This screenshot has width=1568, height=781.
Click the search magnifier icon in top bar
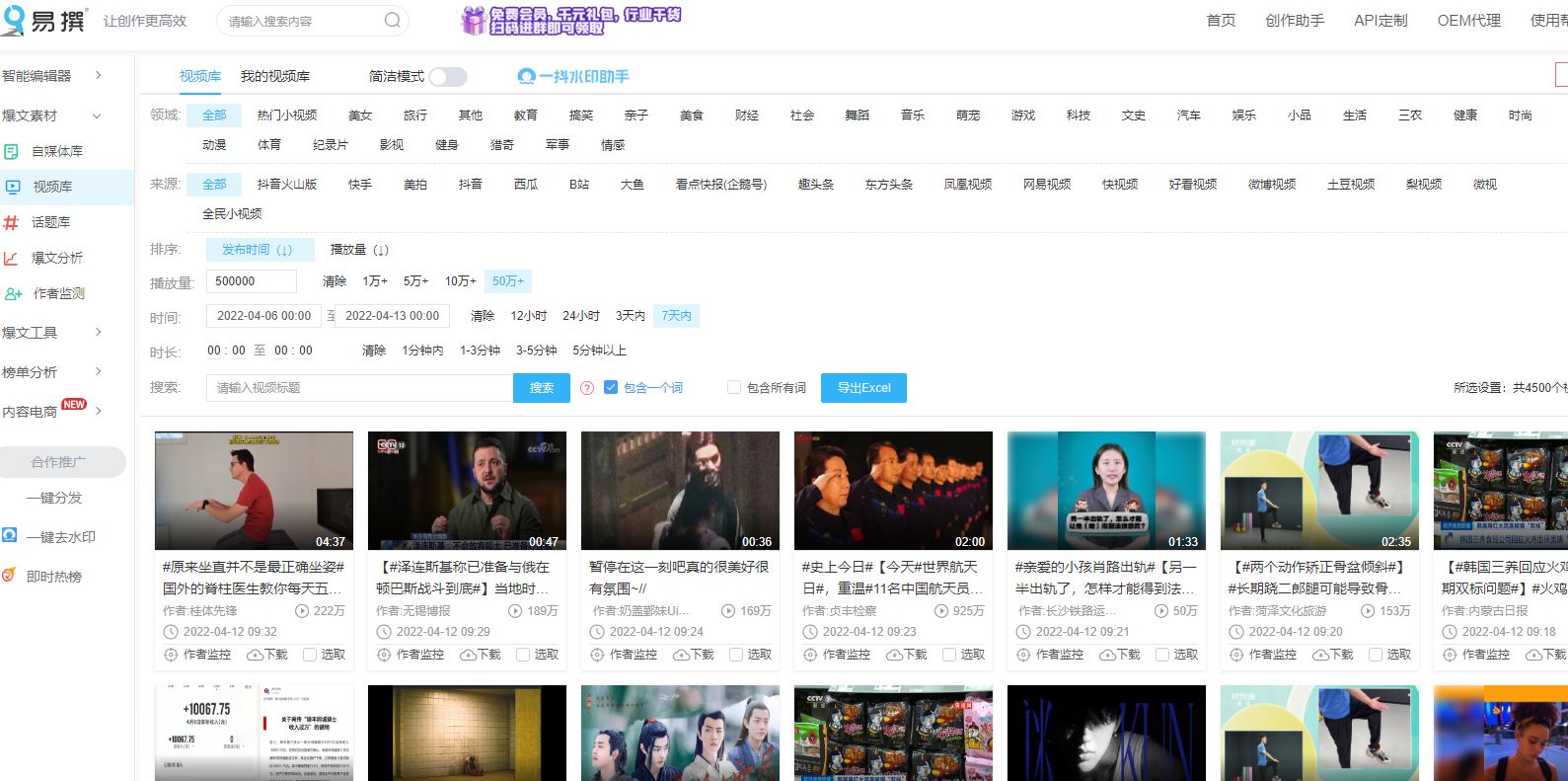[x=393, y=21]
